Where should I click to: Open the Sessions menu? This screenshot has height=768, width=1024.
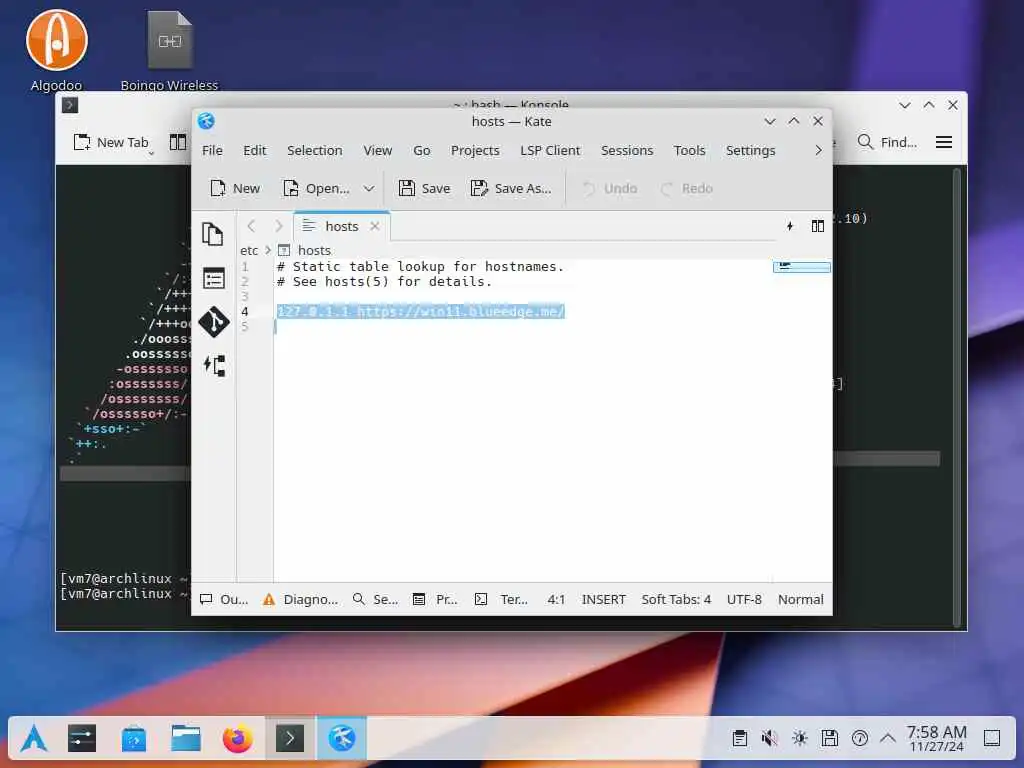[627, 150]
